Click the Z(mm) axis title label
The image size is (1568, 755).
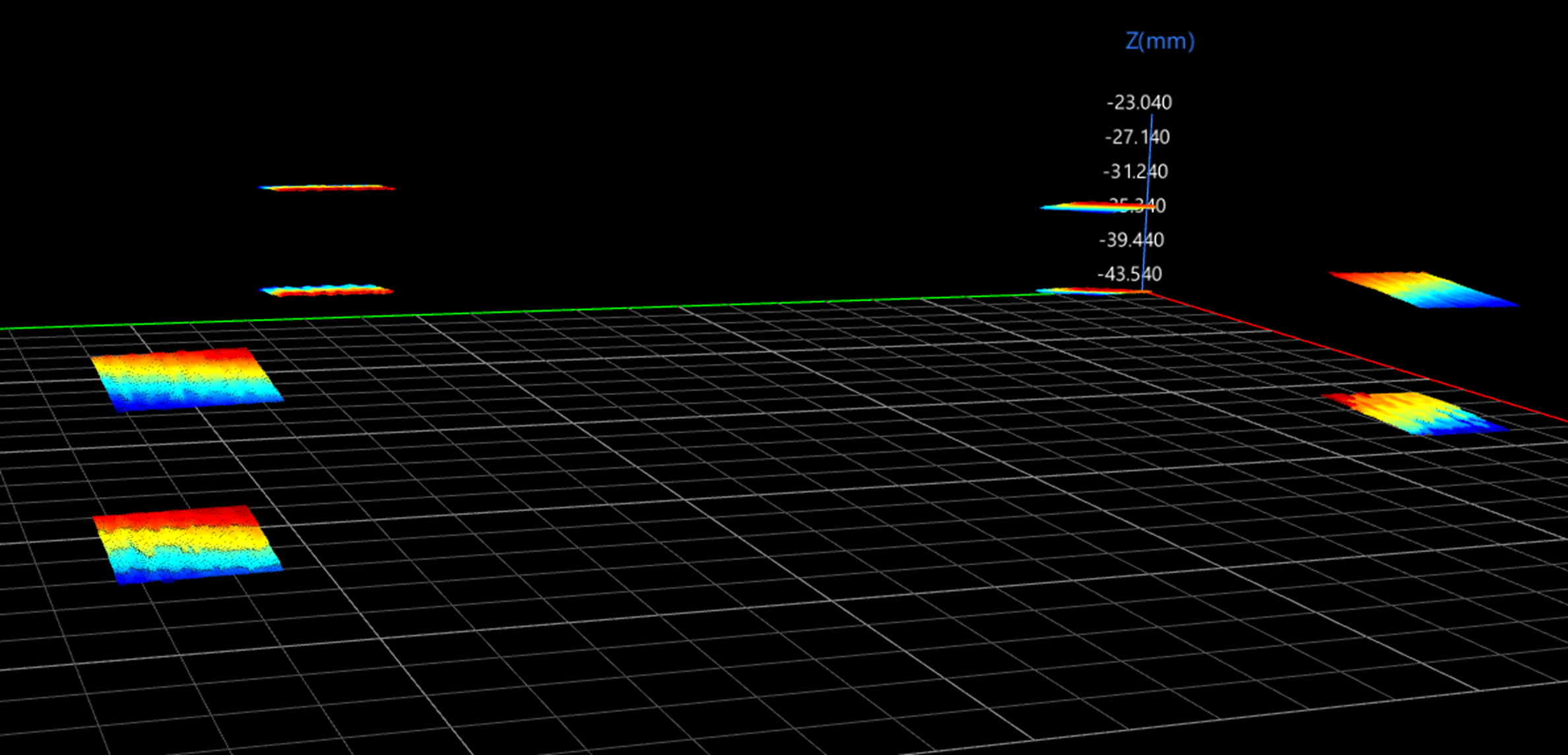click(x=1160, y=42)
